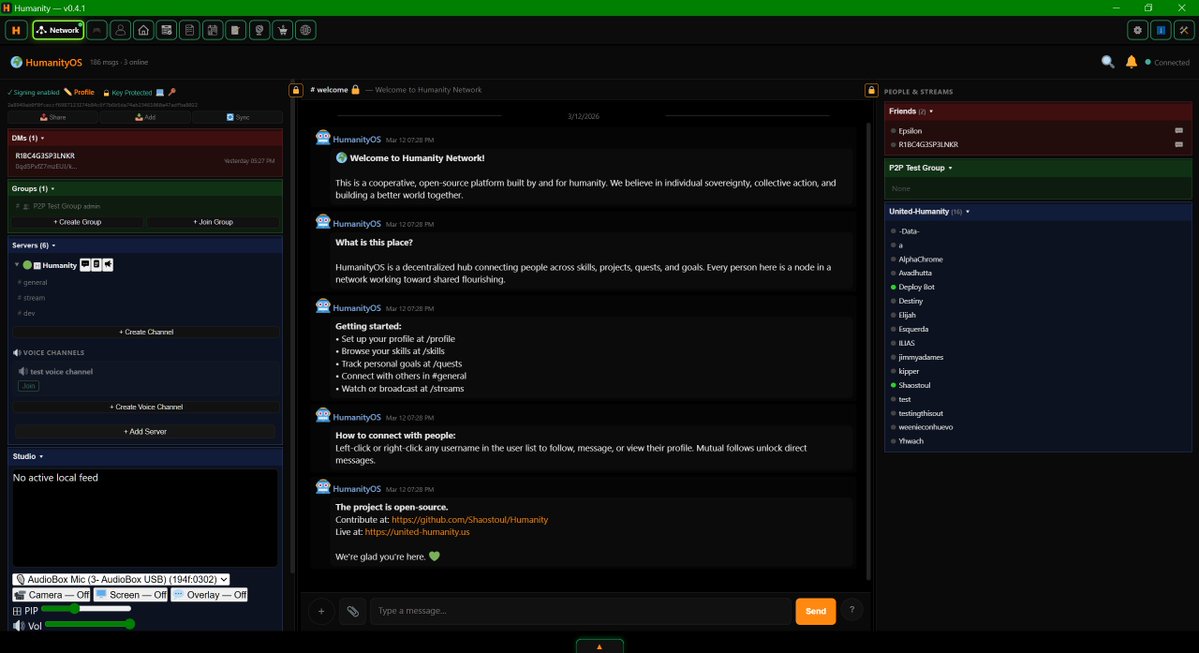
Task: Open the Network tab in the toolbar
Action: click(x=58, y=30)
